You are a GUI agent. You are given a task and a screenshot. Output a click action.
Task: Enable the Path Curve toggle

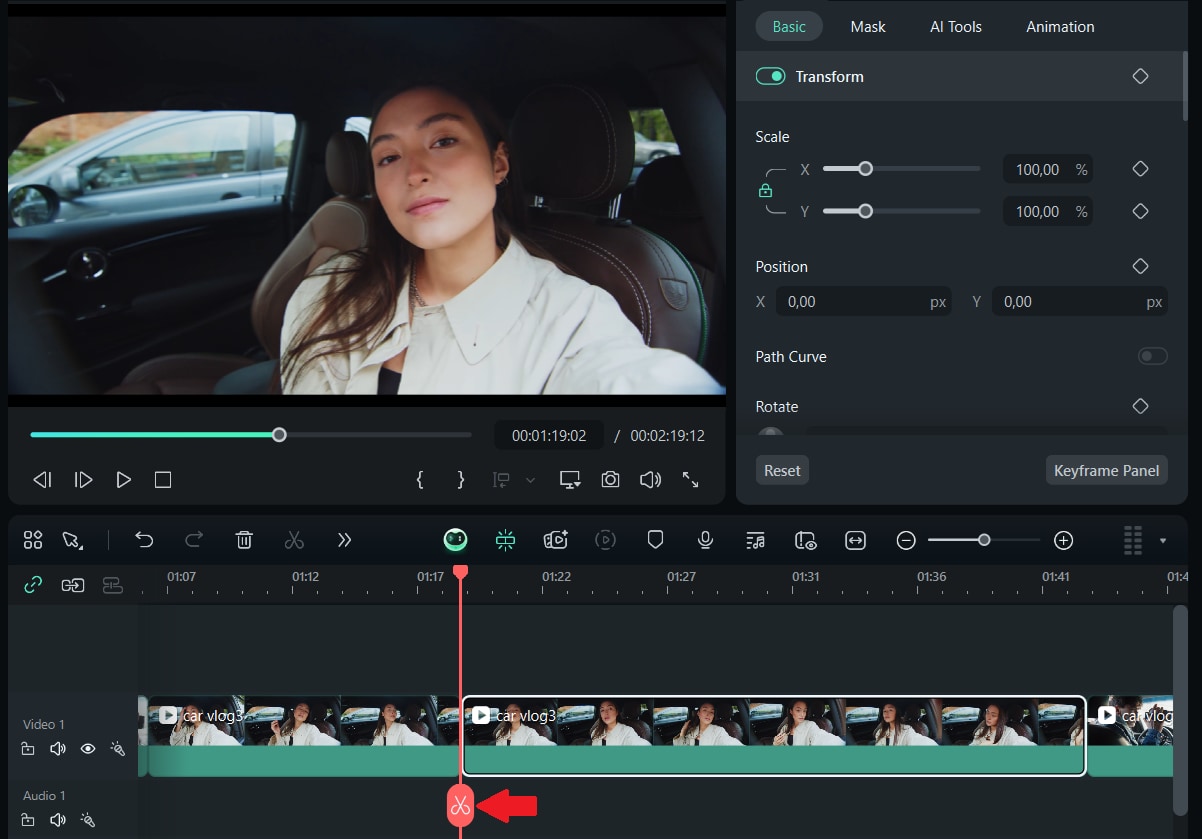coord(1152,356)
